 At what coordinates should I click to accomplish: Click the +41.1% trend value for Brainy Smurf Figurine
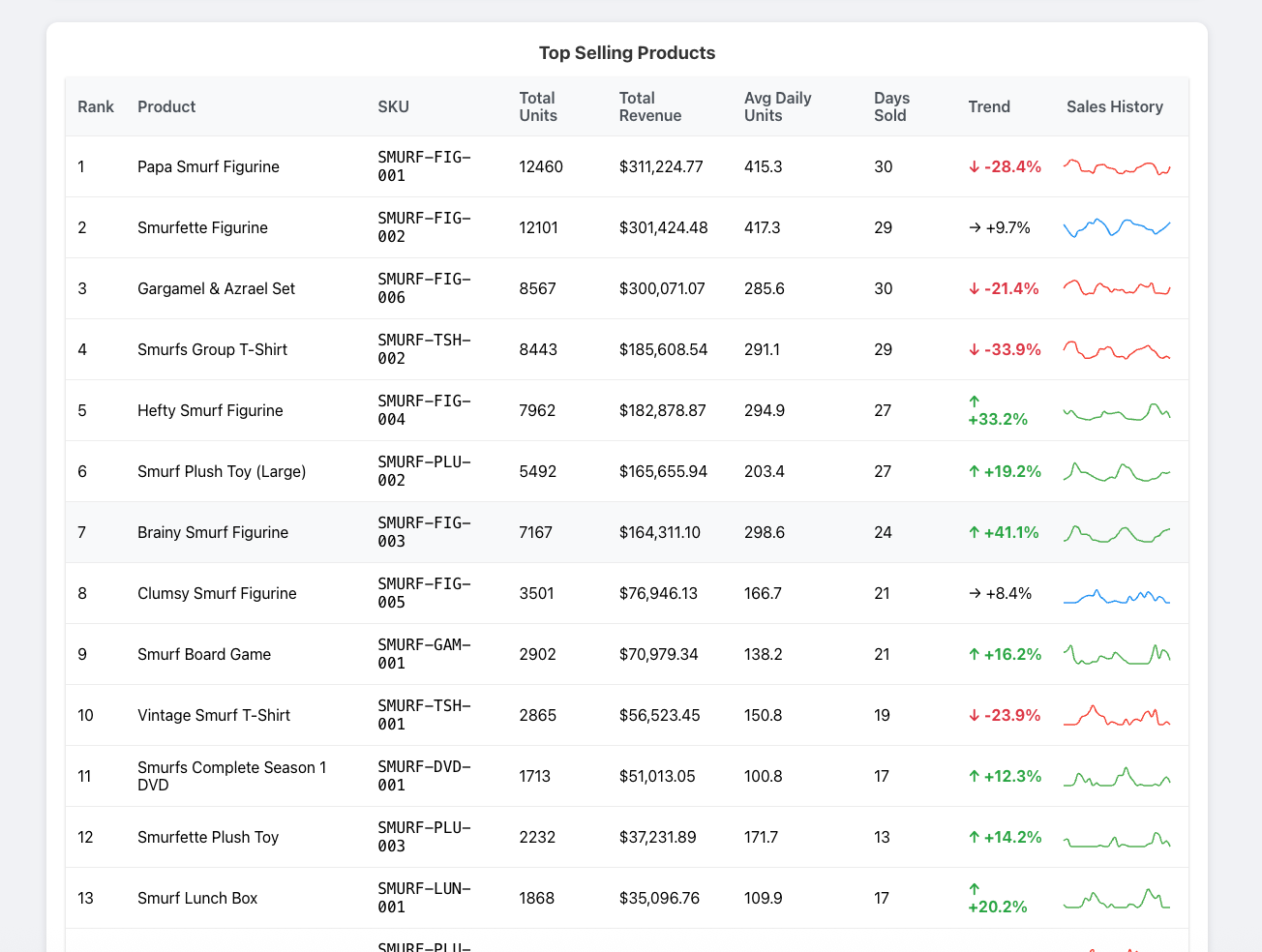click(1011, 532)
